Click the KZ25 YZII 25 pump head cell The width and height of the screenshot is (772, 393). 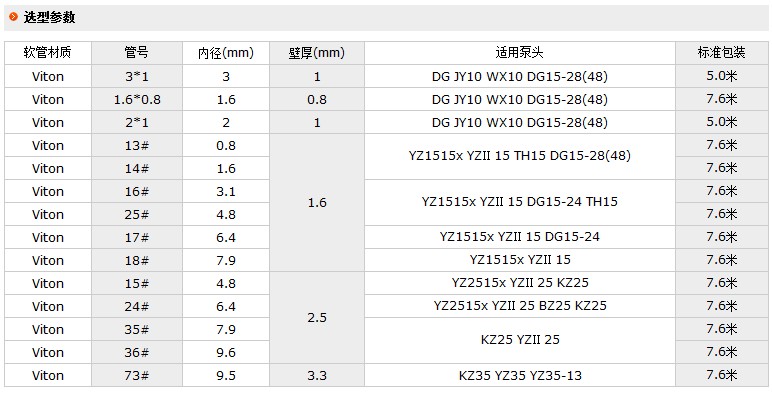pos(520,340)
